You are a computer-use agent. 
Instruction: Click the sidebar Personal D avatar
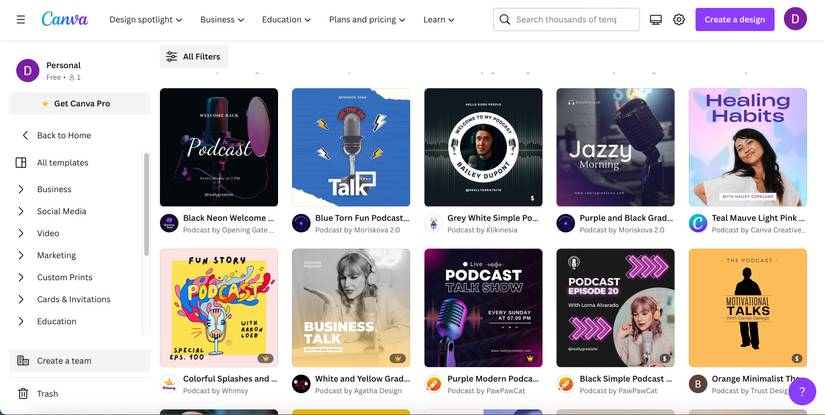coord(27,70)
